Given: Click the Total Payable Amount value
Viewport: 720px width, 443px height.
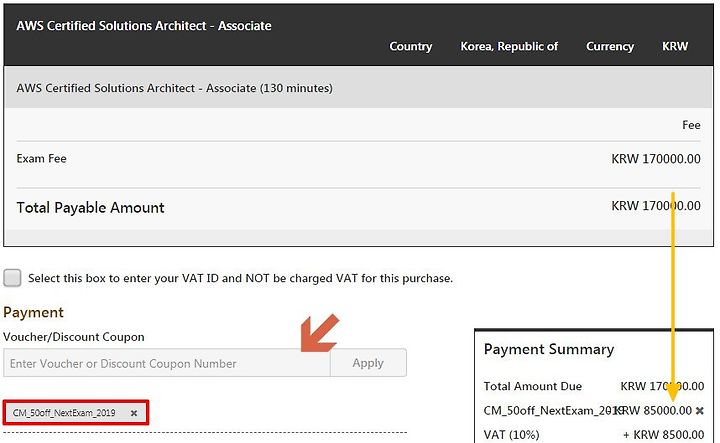Looking at the screenshot, I should click(656, 206).
